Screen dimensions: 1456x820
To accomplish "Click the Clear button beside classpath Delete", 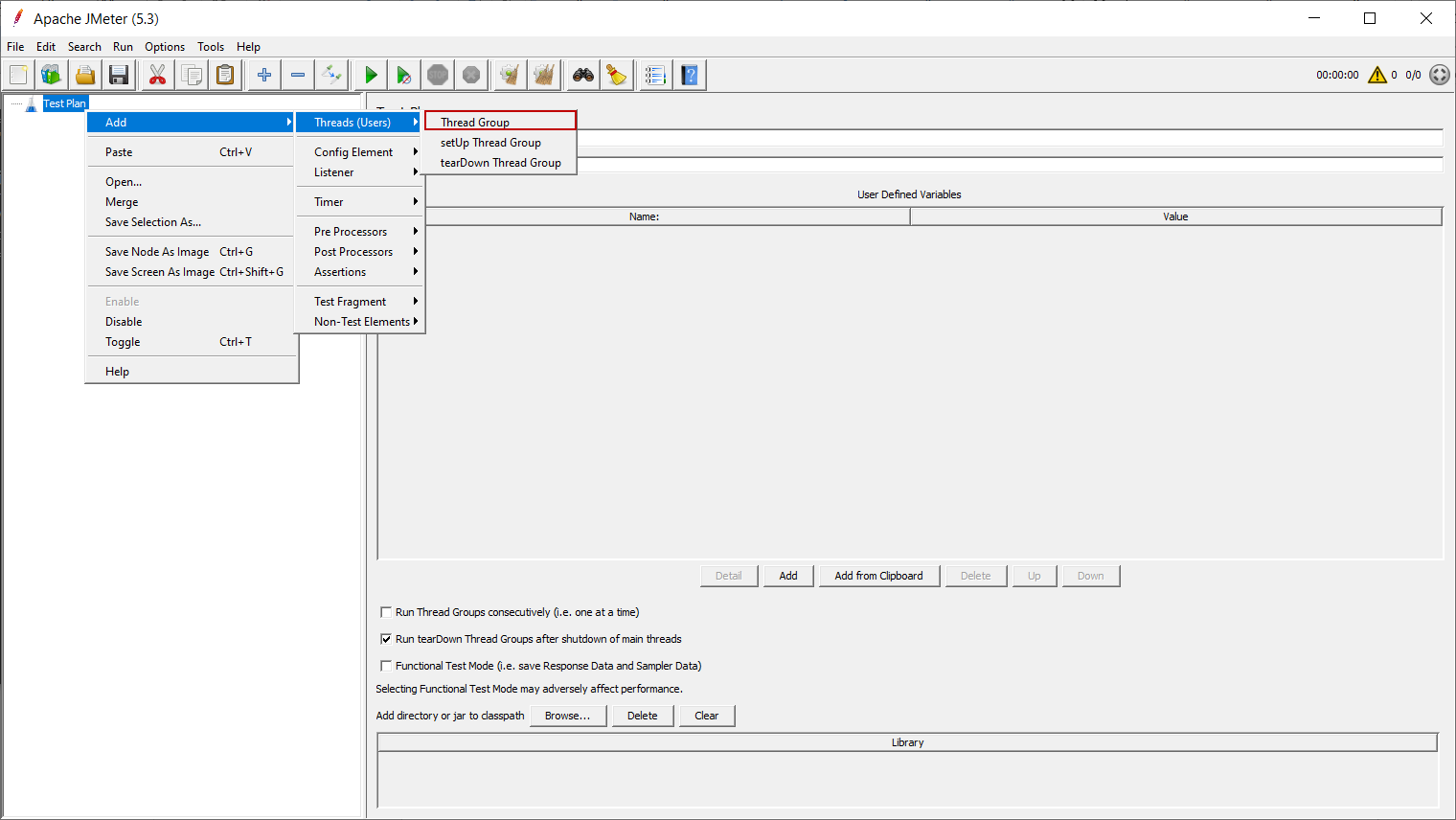I will 707,716.
